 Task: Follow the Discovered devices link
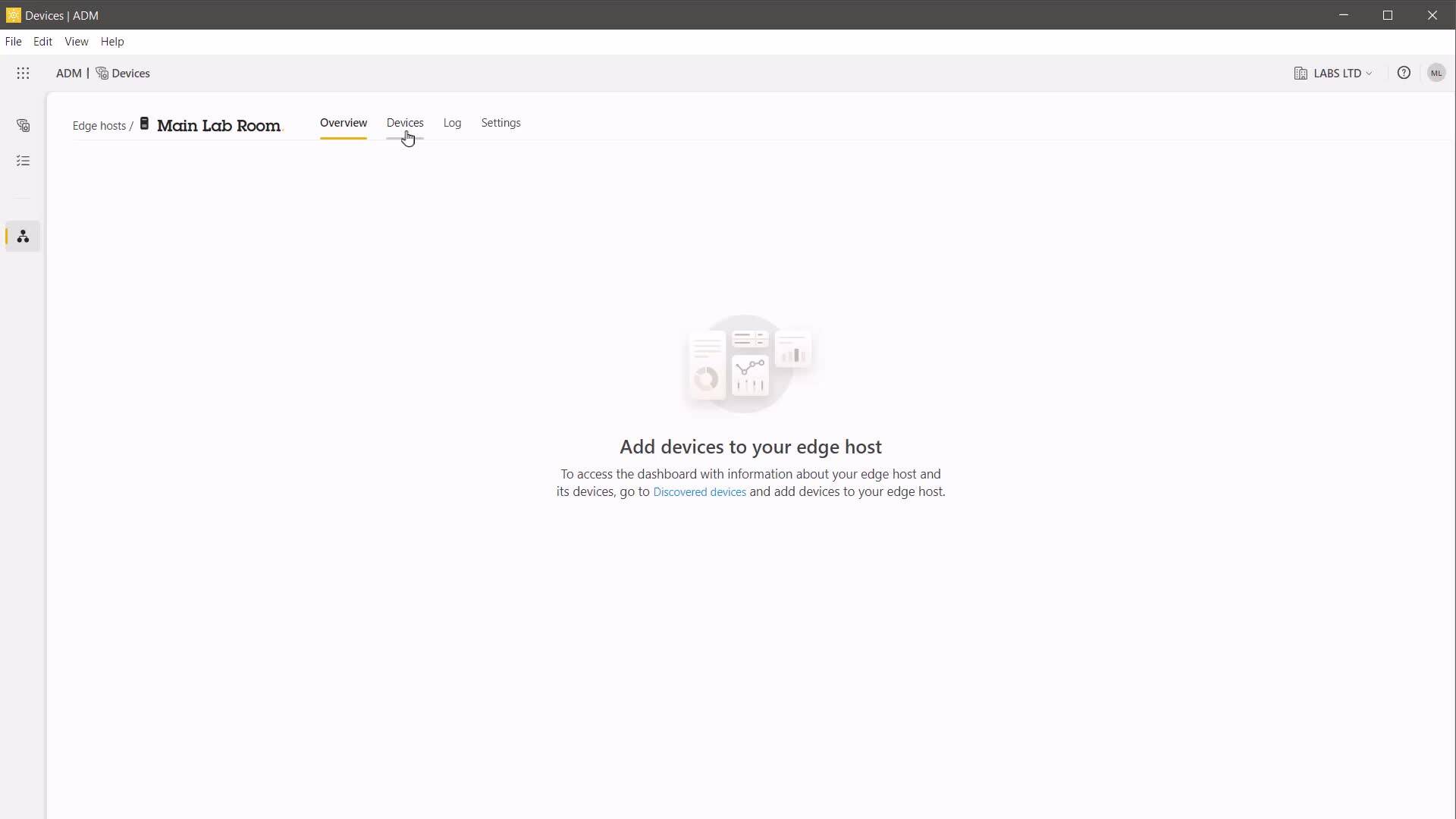pyautogui.click(x=699, y=492)
